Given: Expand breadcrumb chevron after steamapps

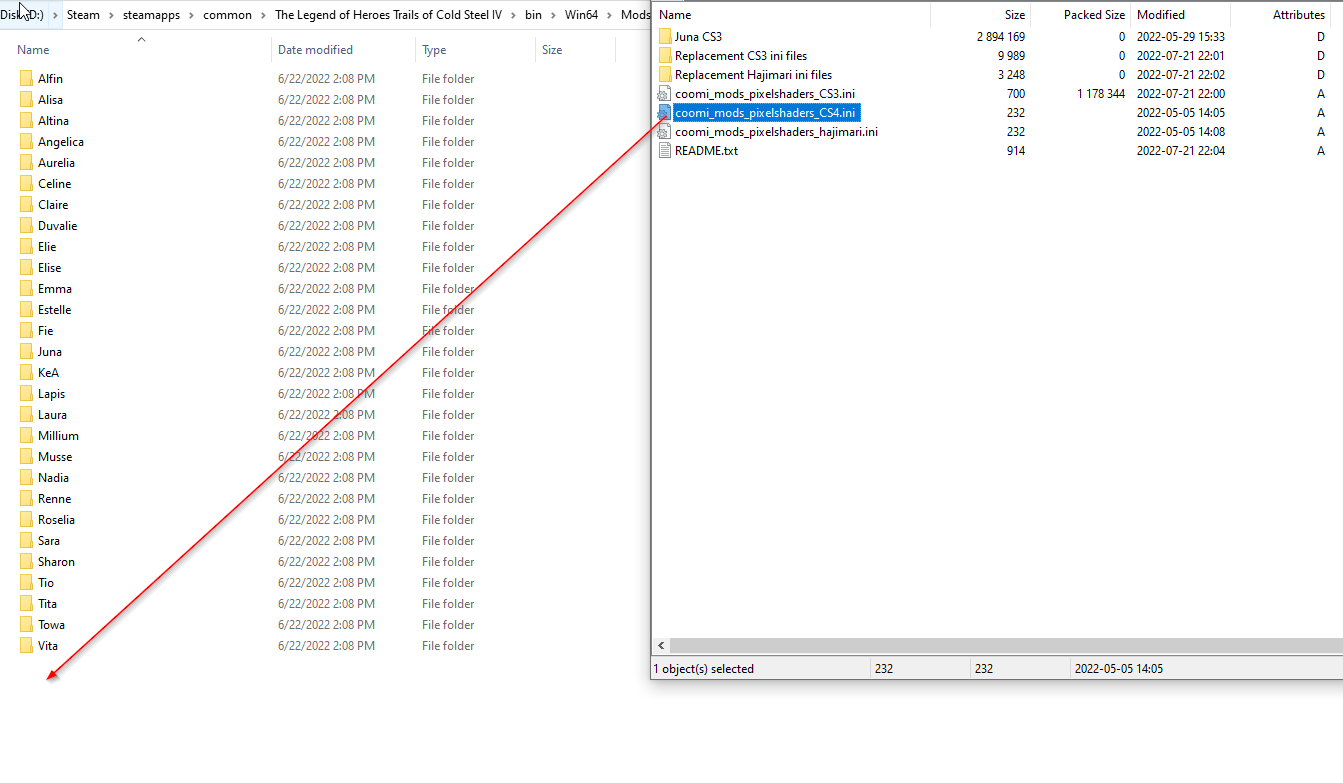Looking at the screenshot, I should coord(193,15).
